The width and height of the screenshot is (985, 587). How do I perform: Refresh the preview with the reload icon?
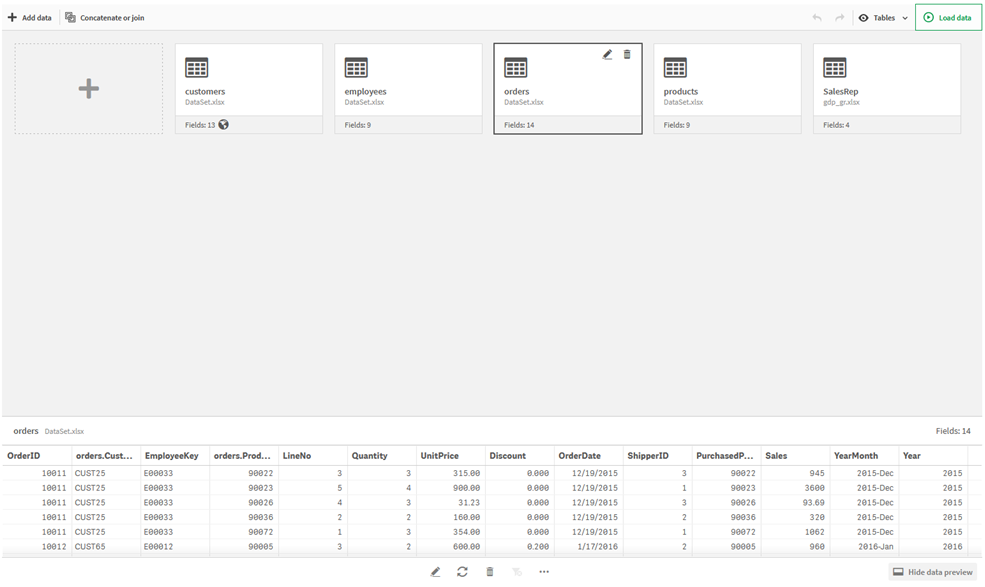click(x=462, y=571)
